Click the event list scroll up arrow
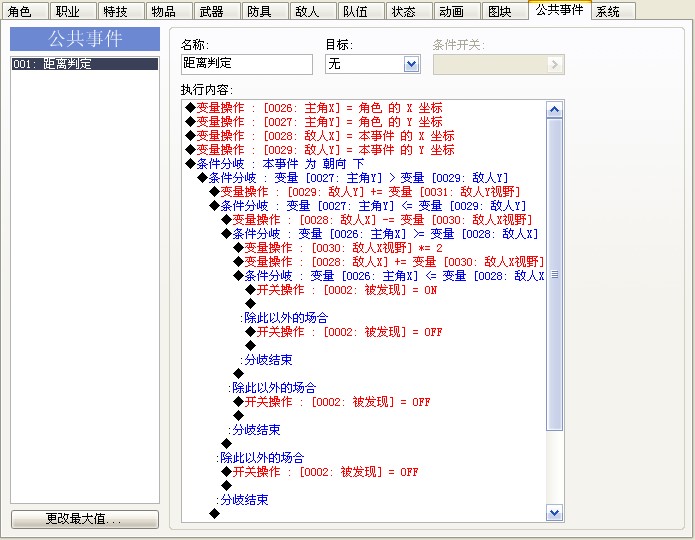The height and width of the screenshot is (540, 695). (554, 110)
